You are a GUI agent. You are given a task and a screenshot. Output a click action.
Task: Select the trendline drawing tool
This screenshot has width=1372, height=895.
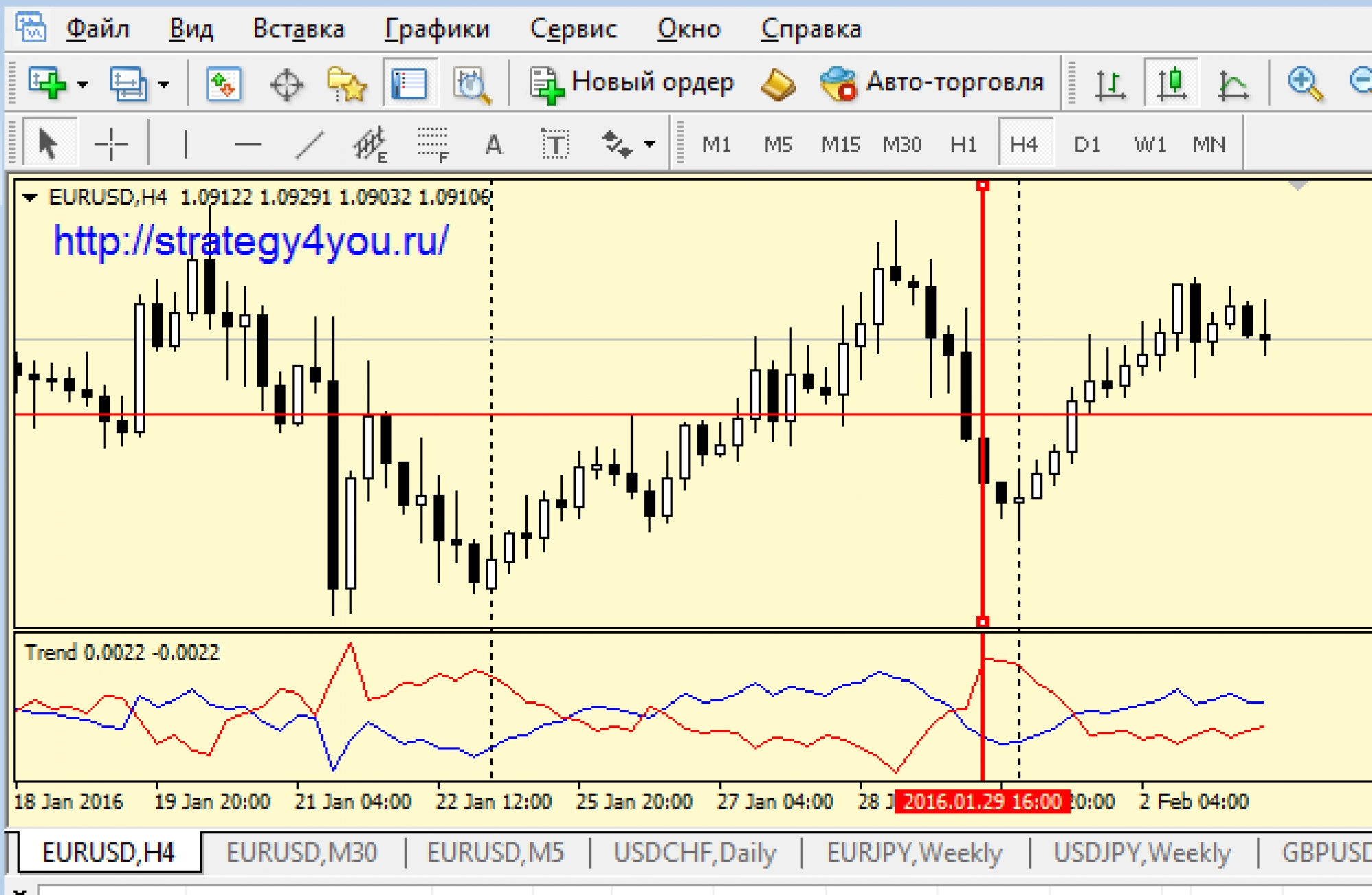click(309, 143)
